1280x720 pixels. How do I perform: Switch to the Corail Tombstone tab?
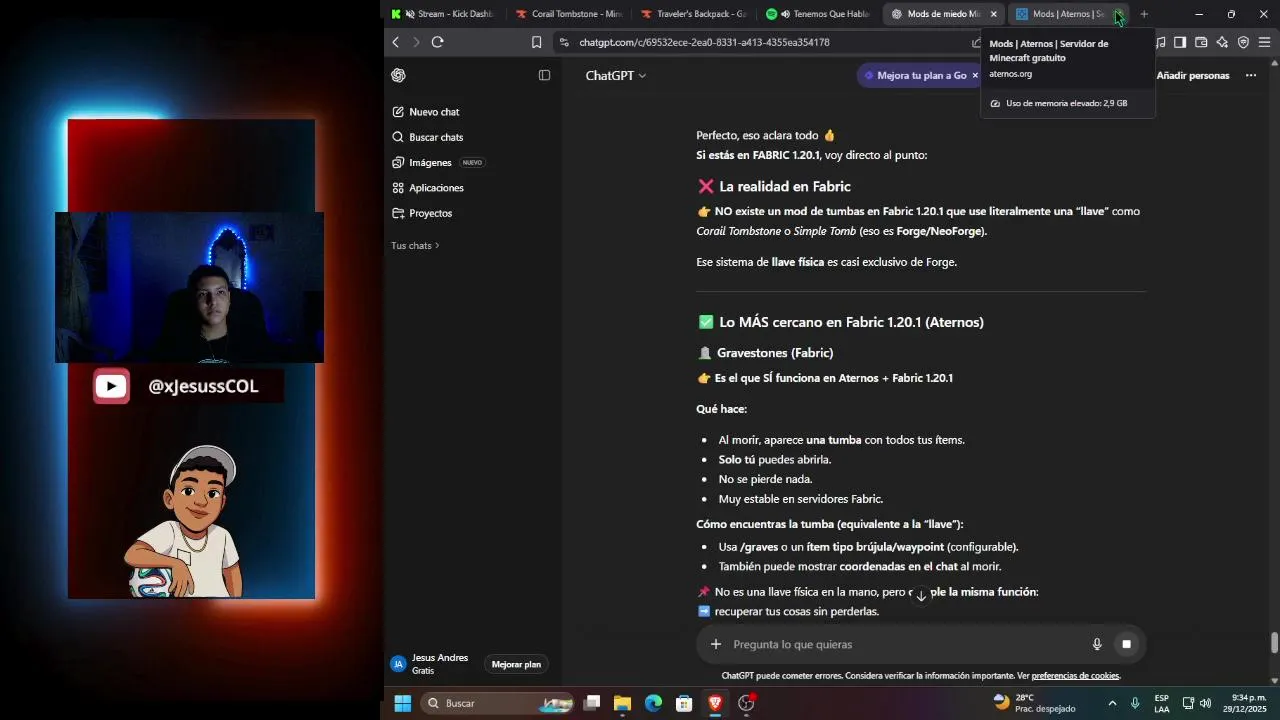[x=569, y=14]
